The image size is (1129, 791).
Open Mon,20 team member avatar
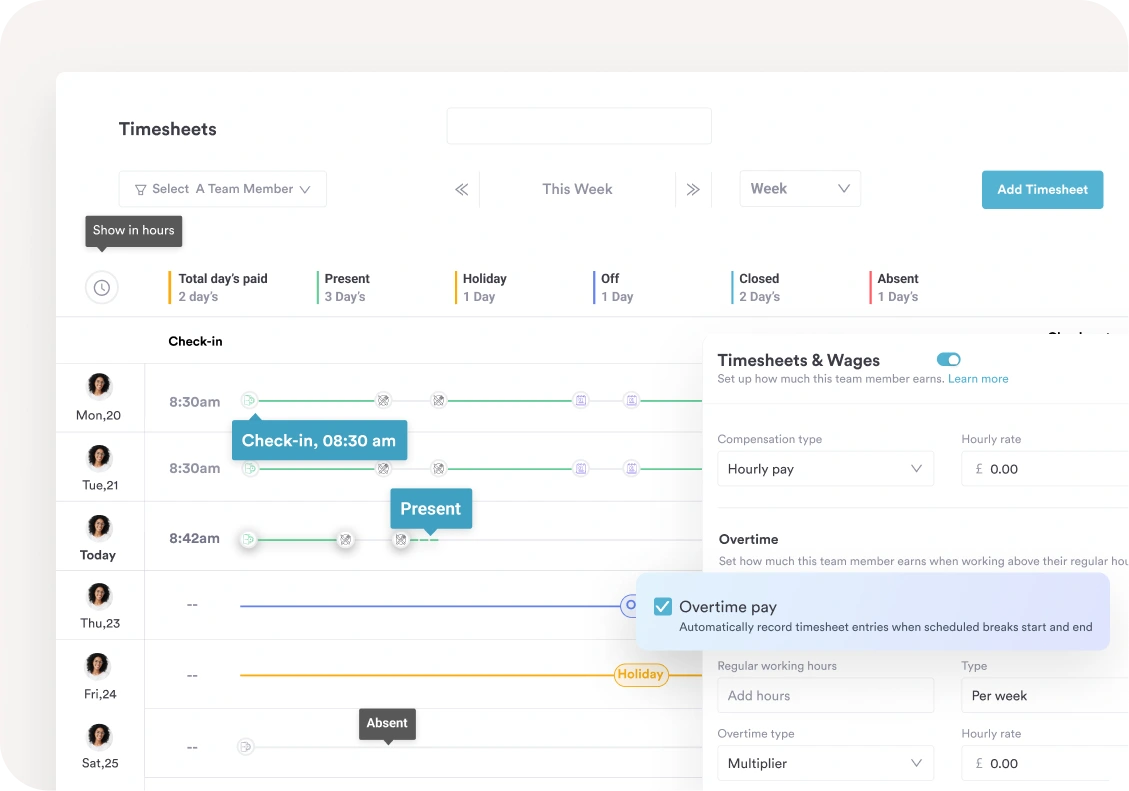99,386
